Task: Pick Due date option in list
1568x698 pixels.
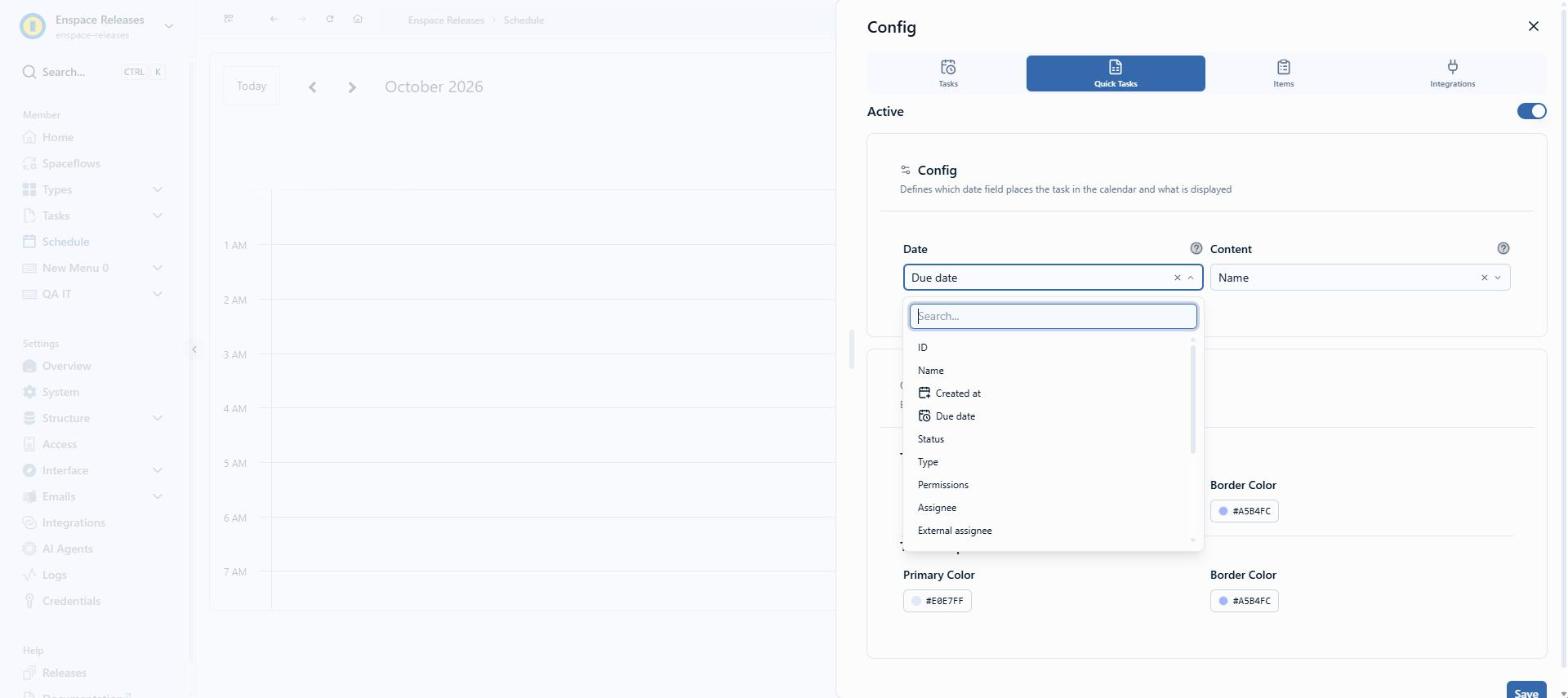Action: tap(1047, 416)
